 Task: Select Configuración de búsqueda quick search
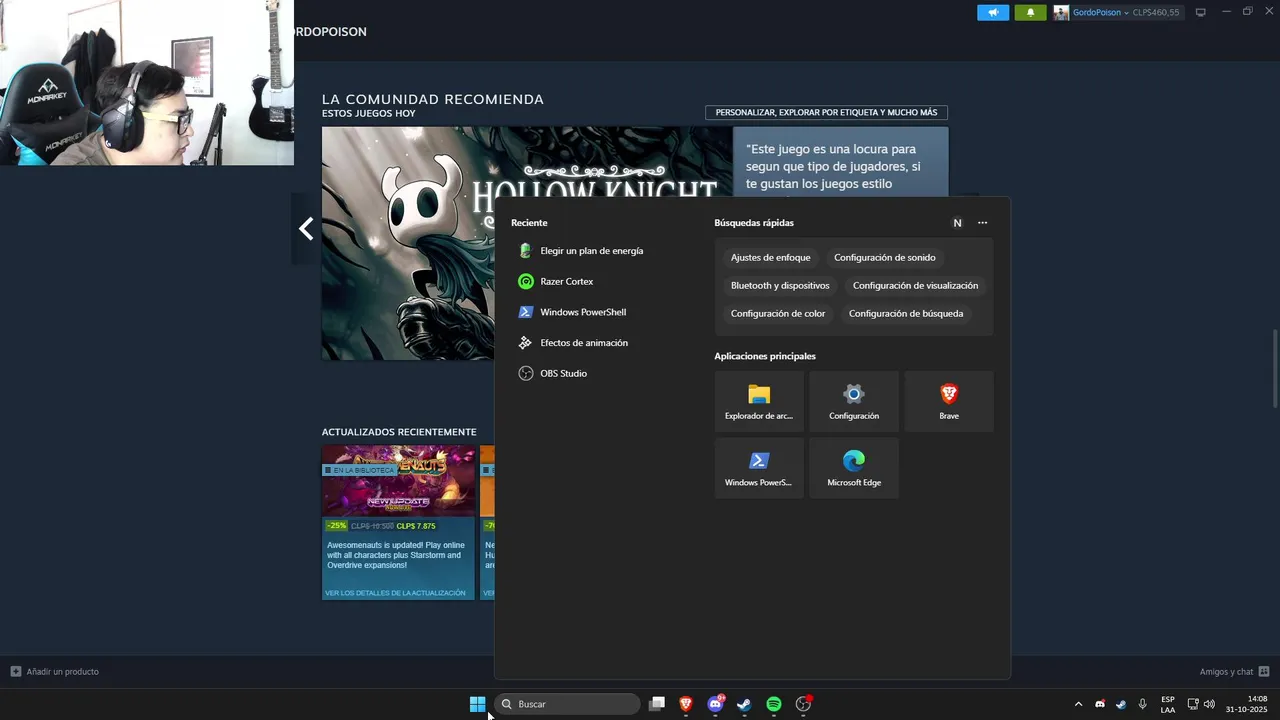pos(906,314)
